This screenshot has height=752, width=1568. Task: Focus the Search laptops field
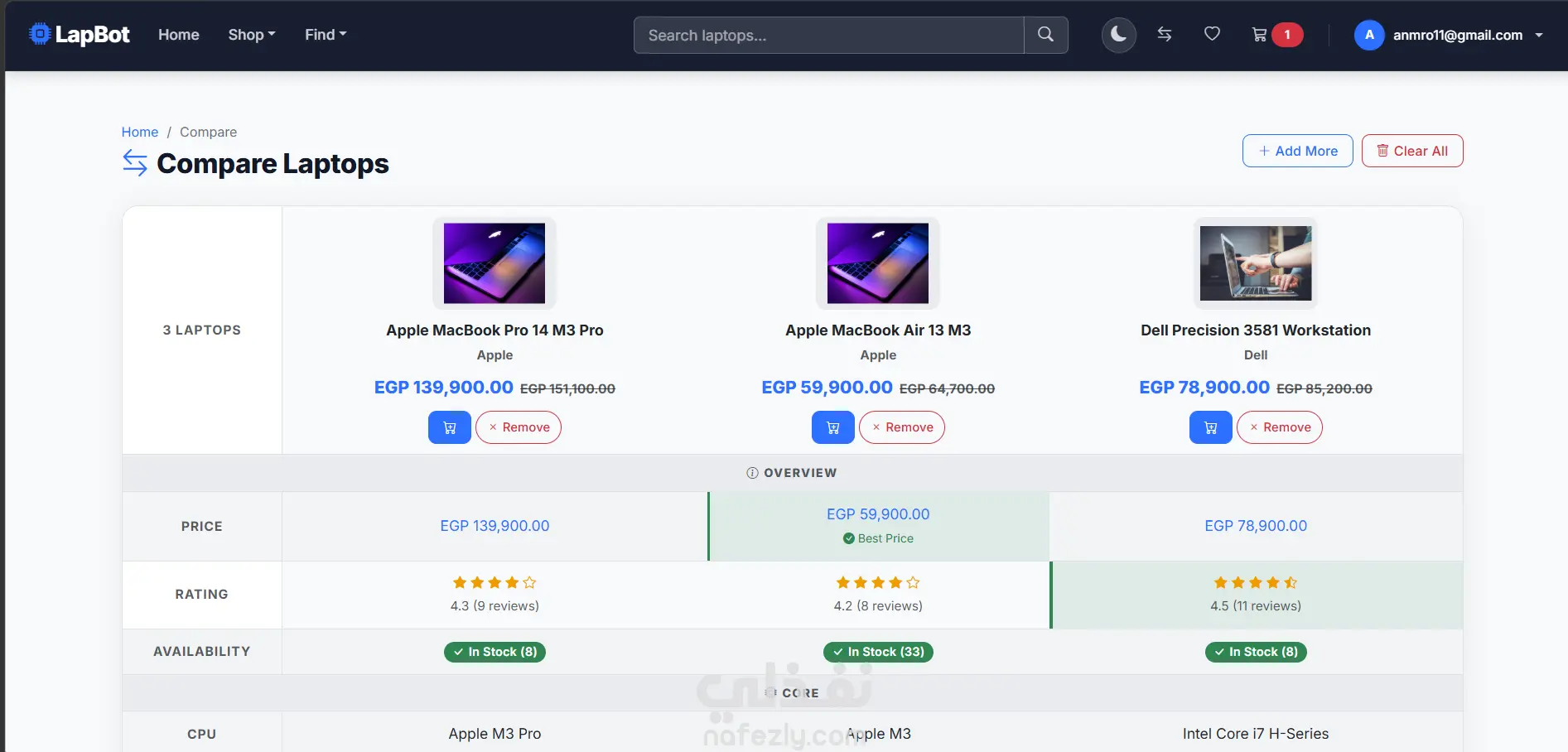click(x=828, y=35)
